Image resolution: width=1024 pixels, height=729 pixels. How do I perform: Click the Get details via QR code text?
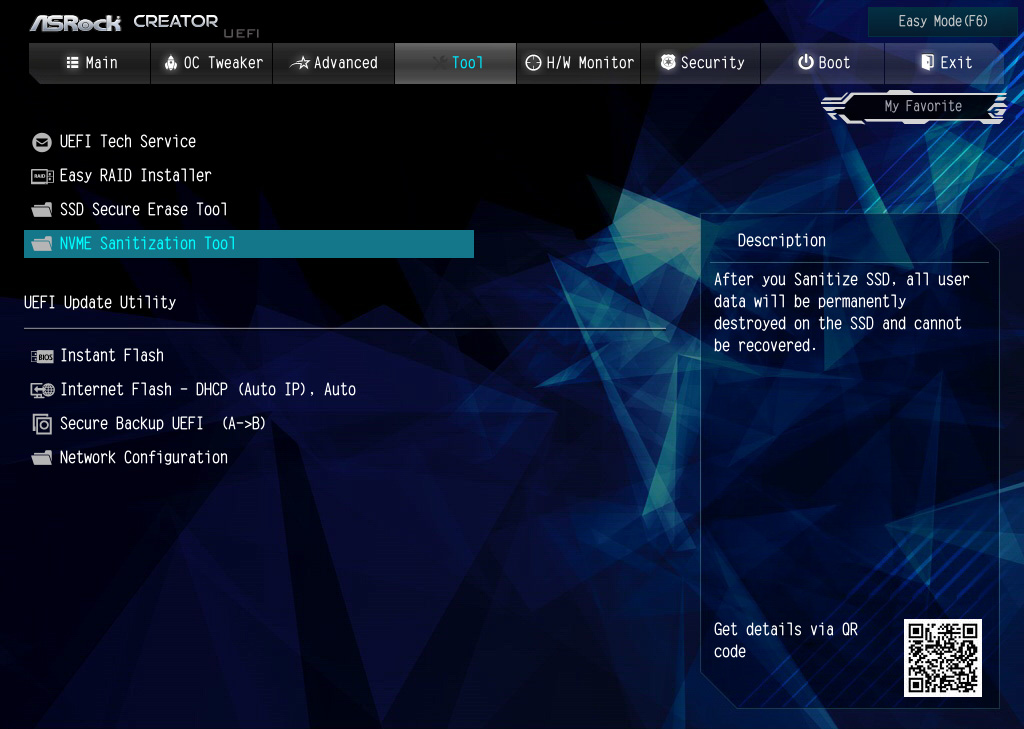[x=786, y=640]
